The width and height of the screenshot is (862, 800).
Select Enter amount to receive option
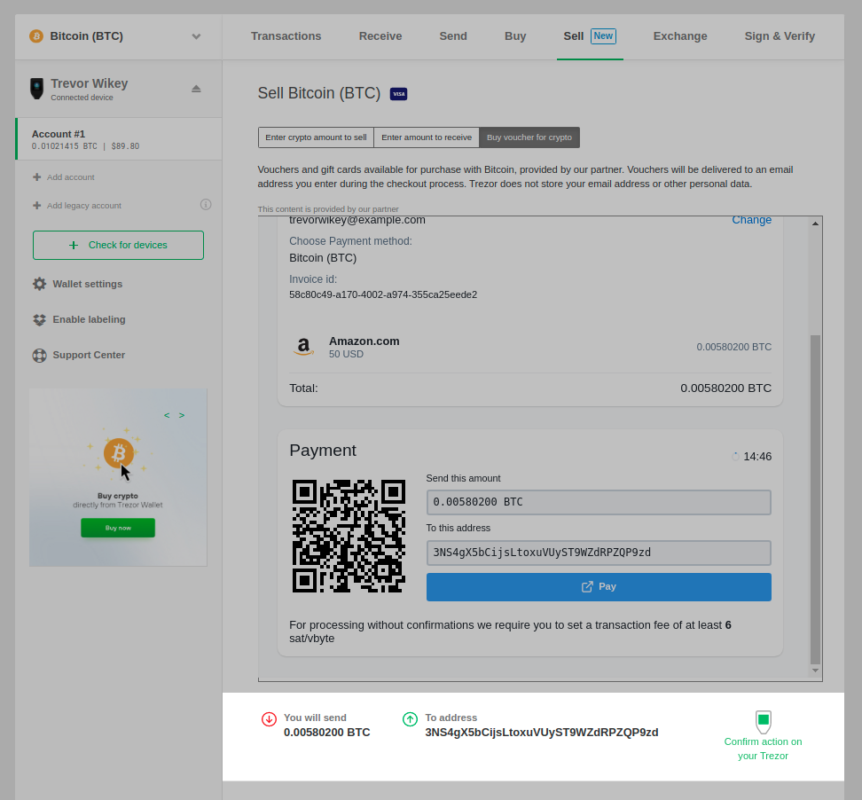click(x=427, y=137)
